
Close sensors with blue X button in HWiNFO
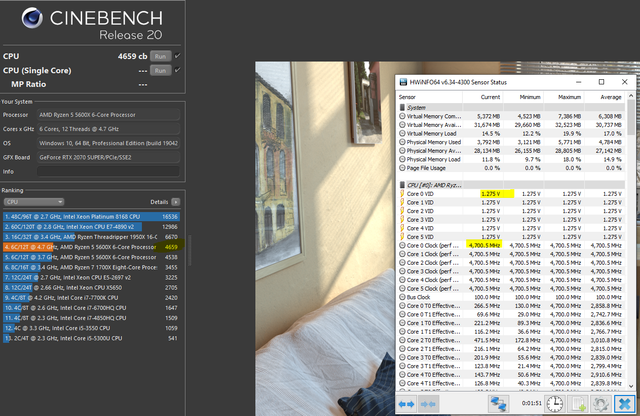[624, 404]
